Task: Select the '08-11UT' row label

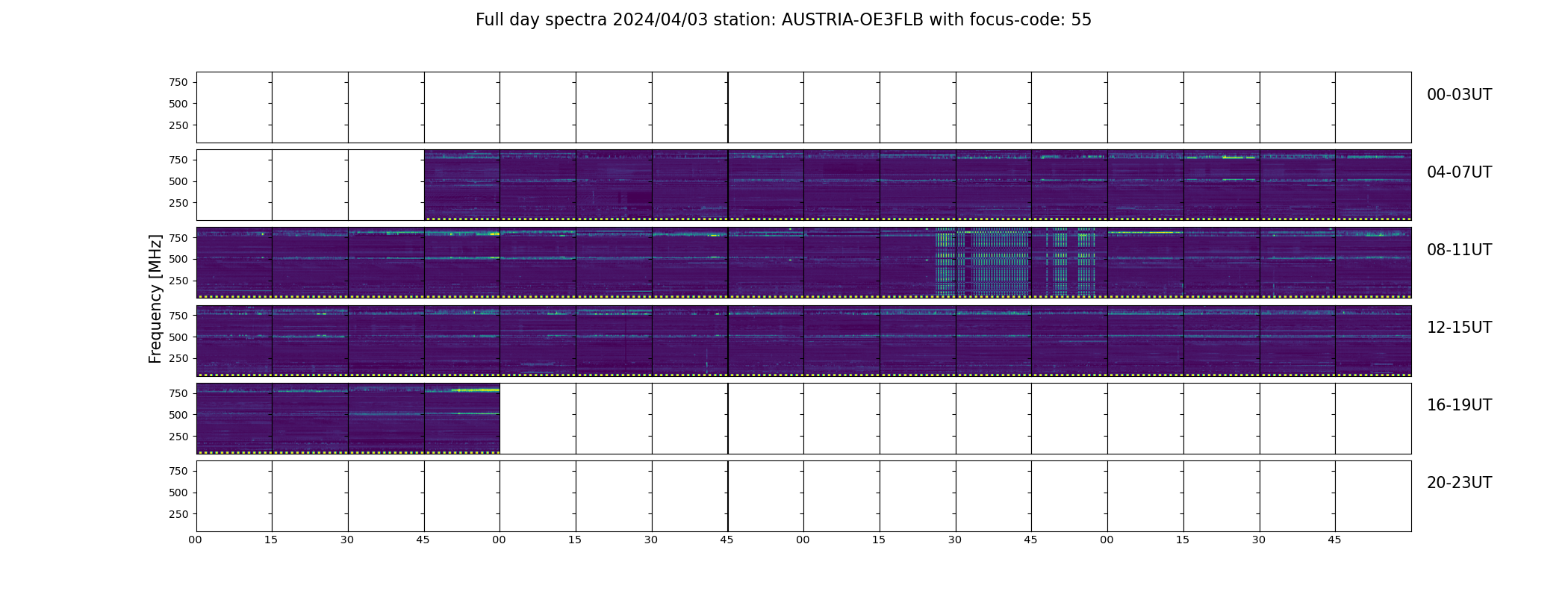Action: pos(1459,250)
